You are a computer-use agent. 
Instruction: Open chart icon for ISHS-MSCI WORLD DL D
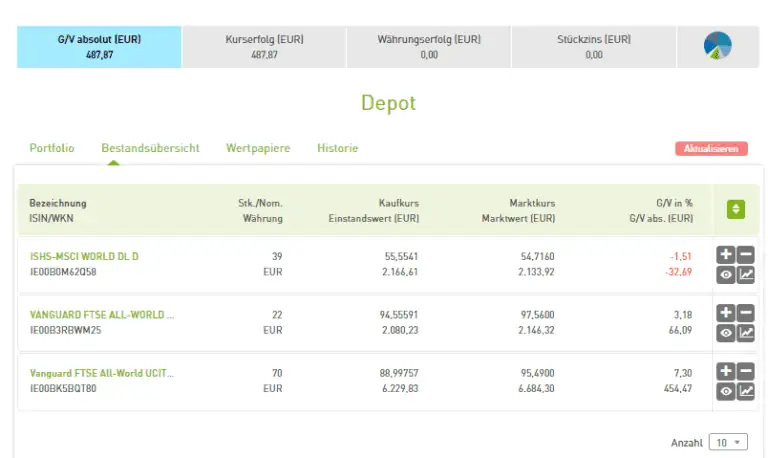[745, 275]
